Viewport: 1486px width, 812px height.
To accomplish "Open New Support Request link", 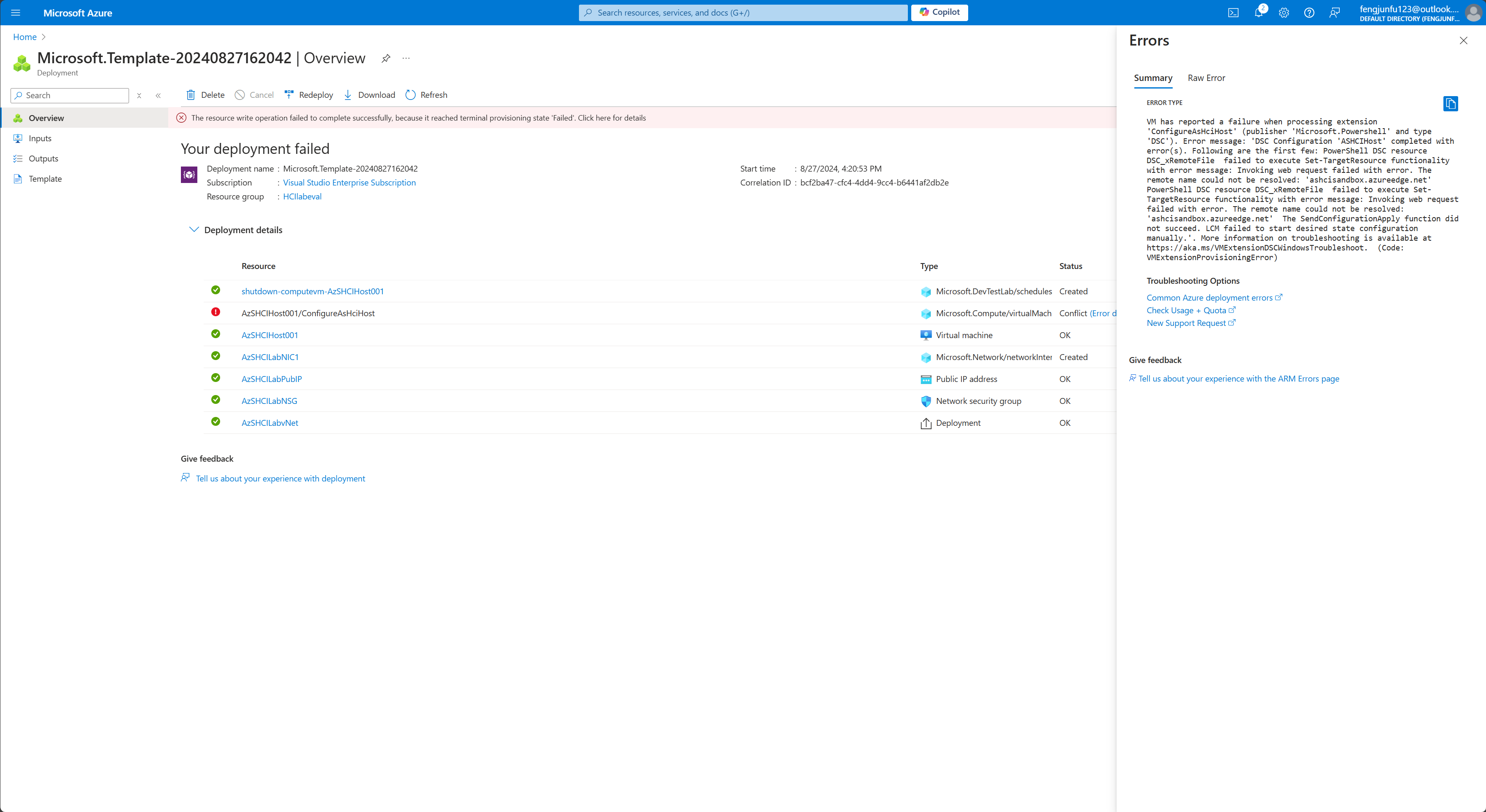I will tap(1191, 323).
